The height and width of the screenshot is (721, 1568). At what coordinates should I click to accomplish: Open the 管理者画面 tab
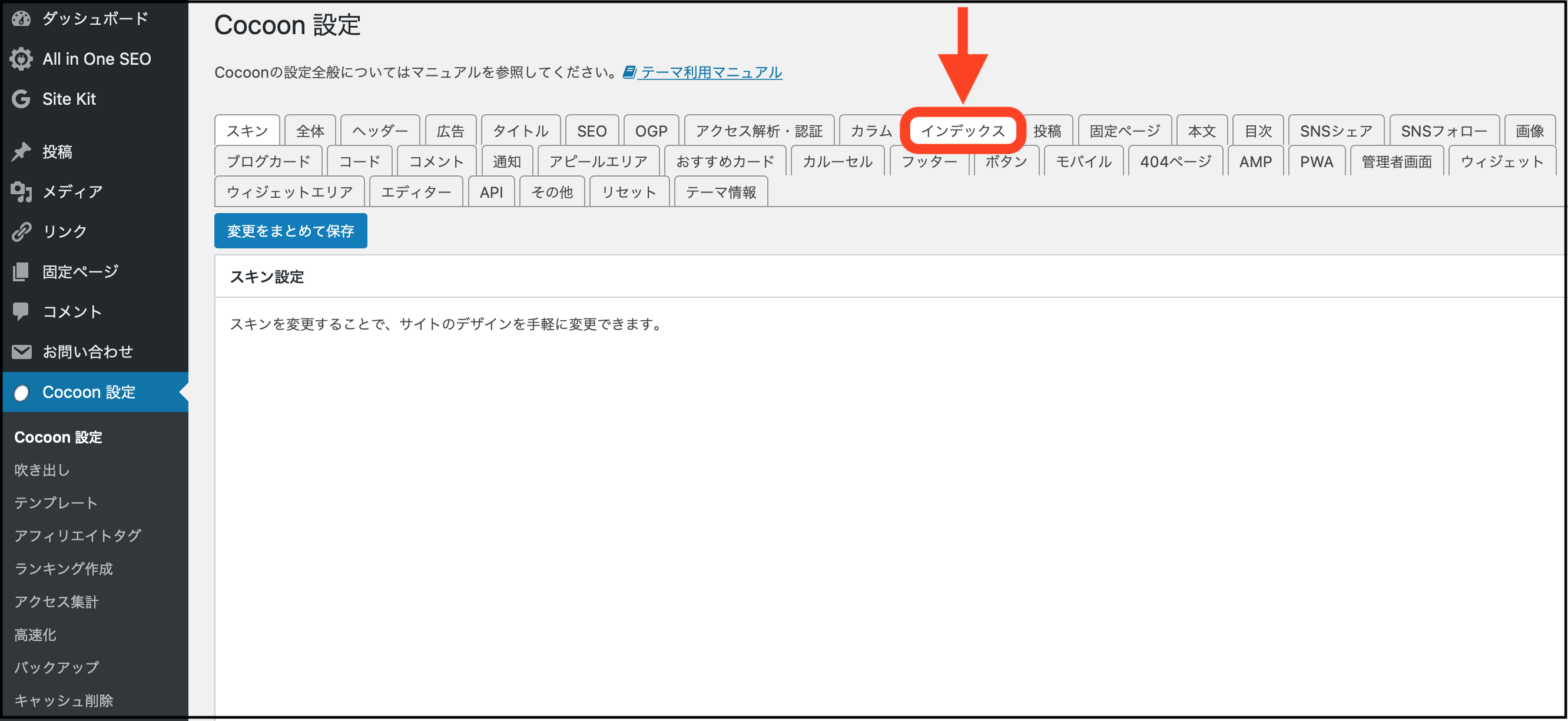tap(1396, 161)
